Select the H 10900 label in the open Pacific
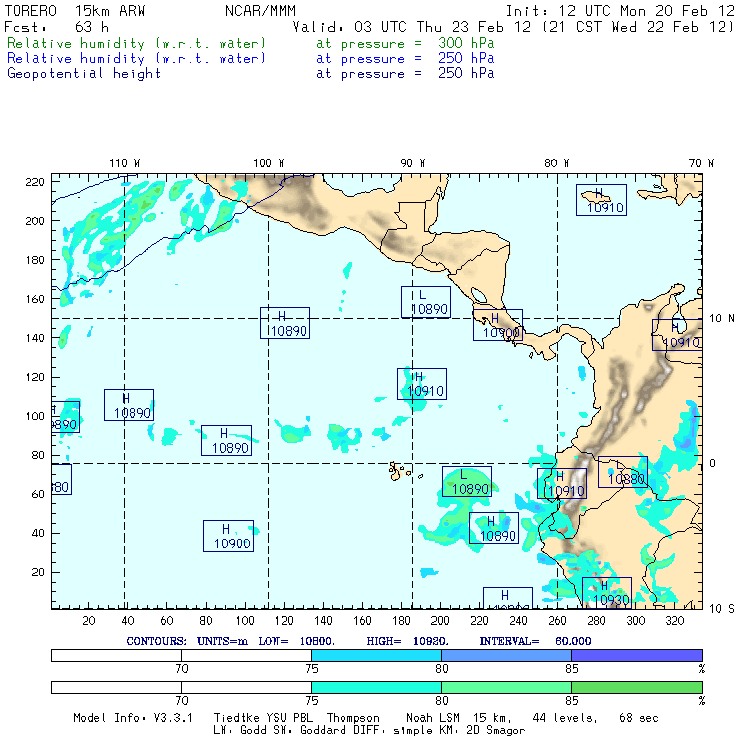 tap(228, 536)
